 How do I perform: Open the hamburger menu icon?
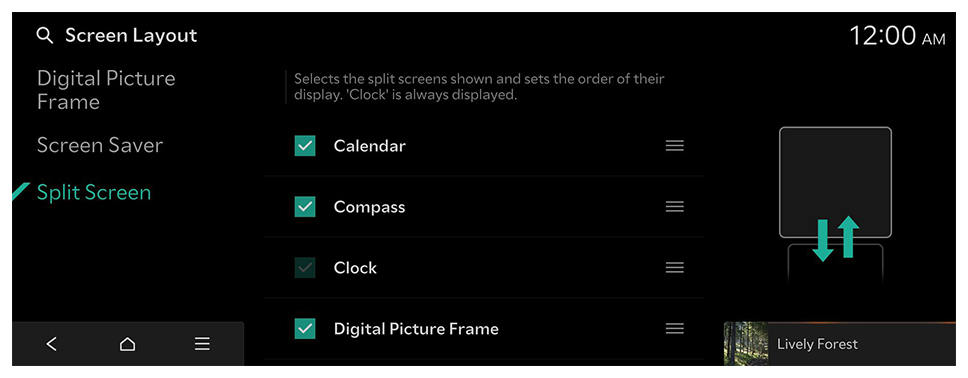coord(202,344)
